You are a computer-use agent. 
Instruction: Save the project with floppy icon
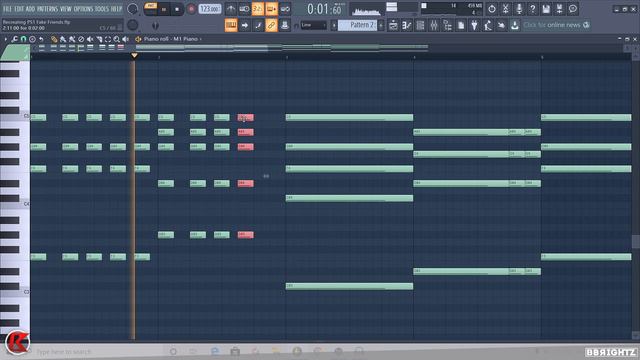[x=546, y=9]
